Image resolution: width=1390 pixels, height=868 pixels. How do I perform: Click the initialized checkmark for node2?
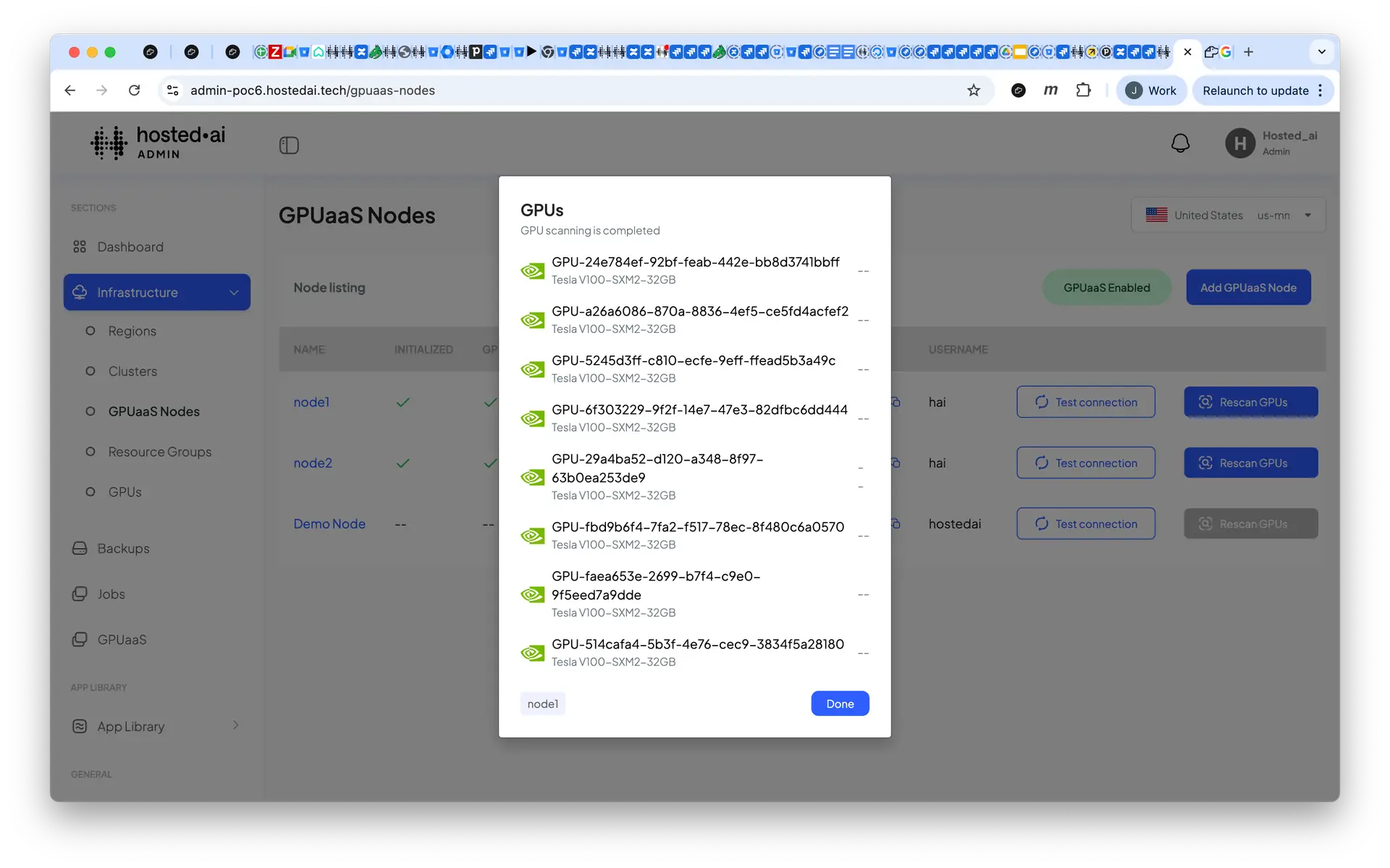(403, 463)
